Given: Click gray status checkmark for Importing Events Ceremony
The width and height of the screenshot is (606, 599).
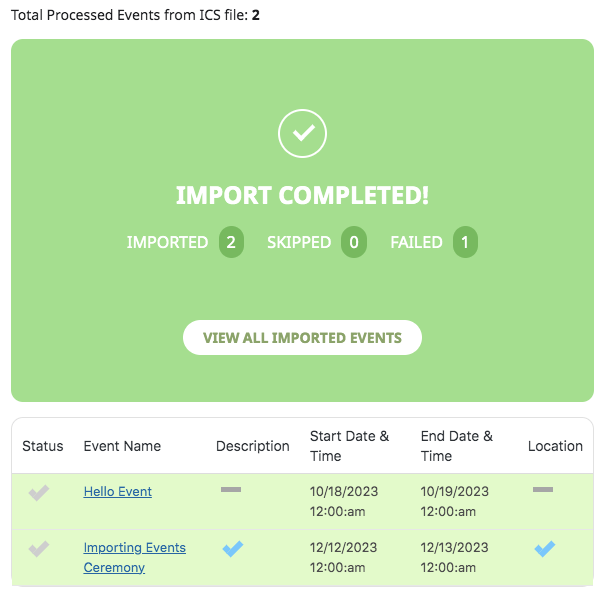Looking at the screenshot, I should click(x=39, y=549).
